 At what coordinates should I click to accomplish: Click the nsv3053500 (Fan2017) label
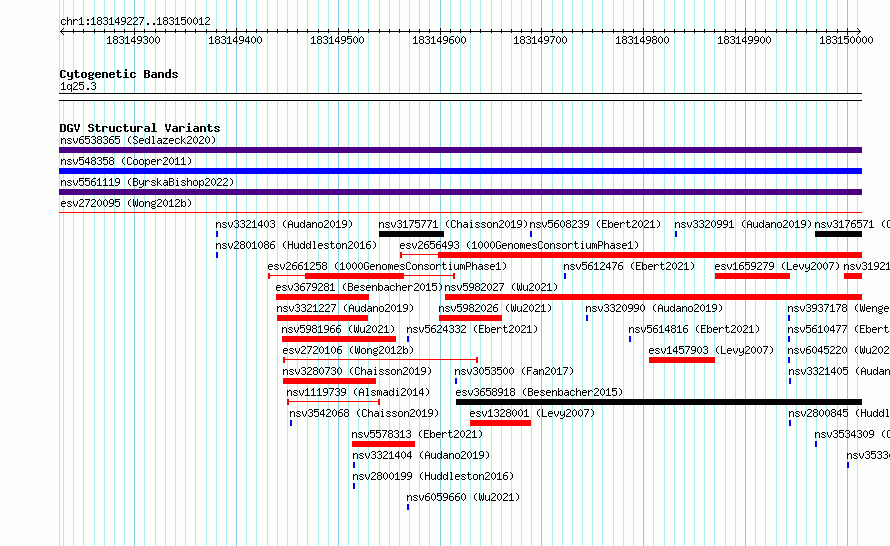coord(514,371)
